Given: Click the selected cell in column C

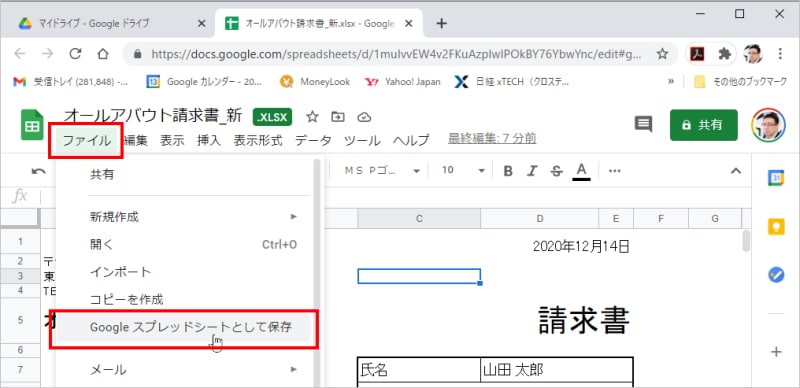Looking at the screenshot, I should click(419, 276).
